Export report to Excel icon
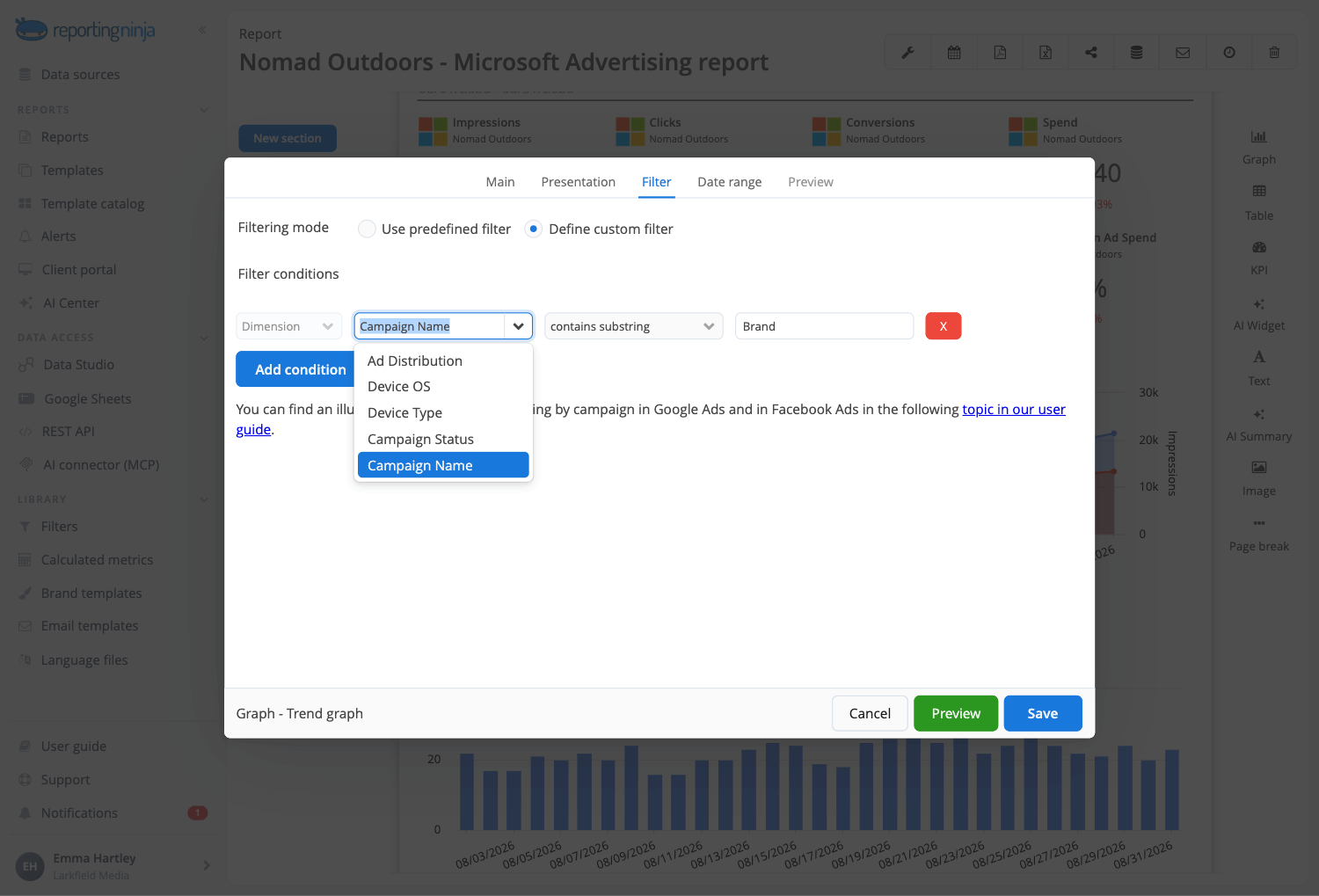 pos(1046,53)
